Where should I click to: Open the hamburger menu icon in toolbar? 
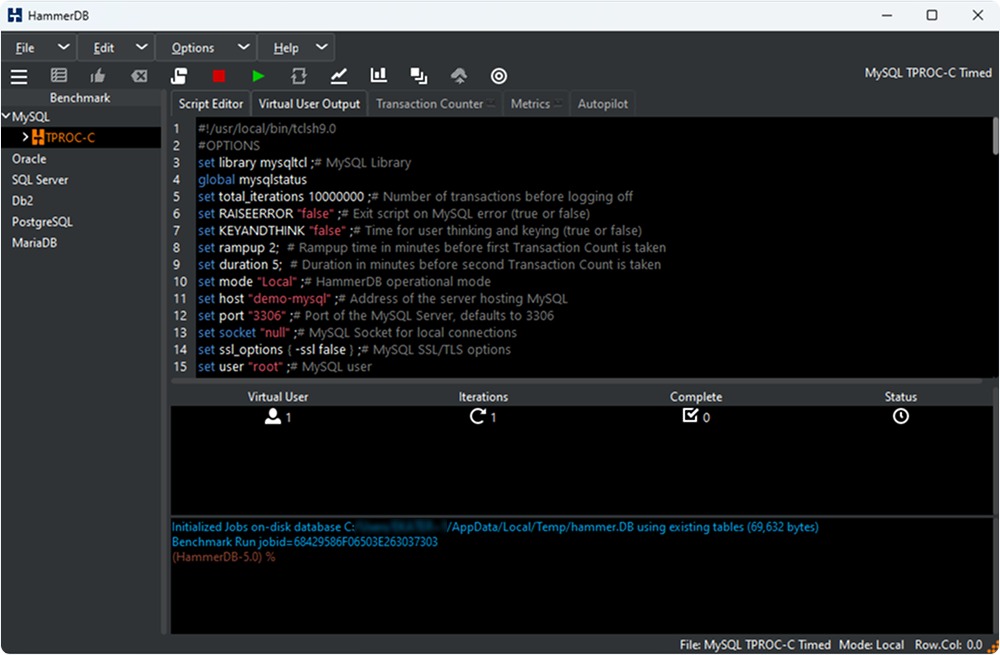coord(19,77)
